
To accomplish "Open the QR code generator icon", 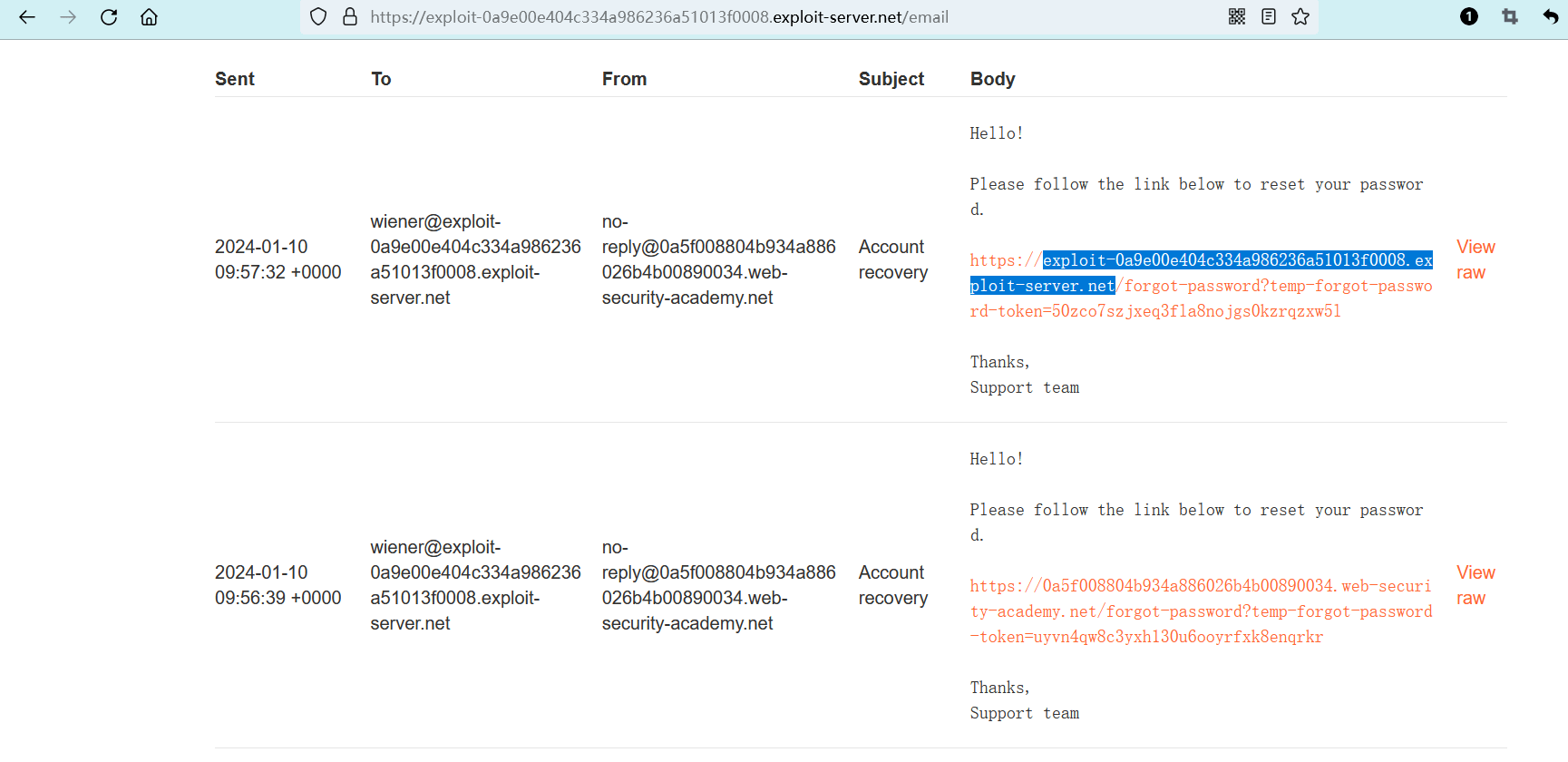I will pos(1237,17).
